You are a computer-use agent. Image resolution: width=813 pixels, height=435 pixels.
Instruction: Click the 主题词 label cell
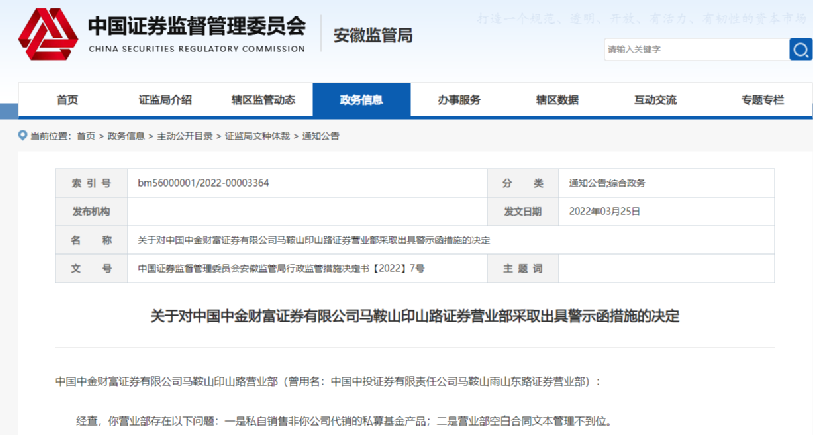[x=523, y=269]
